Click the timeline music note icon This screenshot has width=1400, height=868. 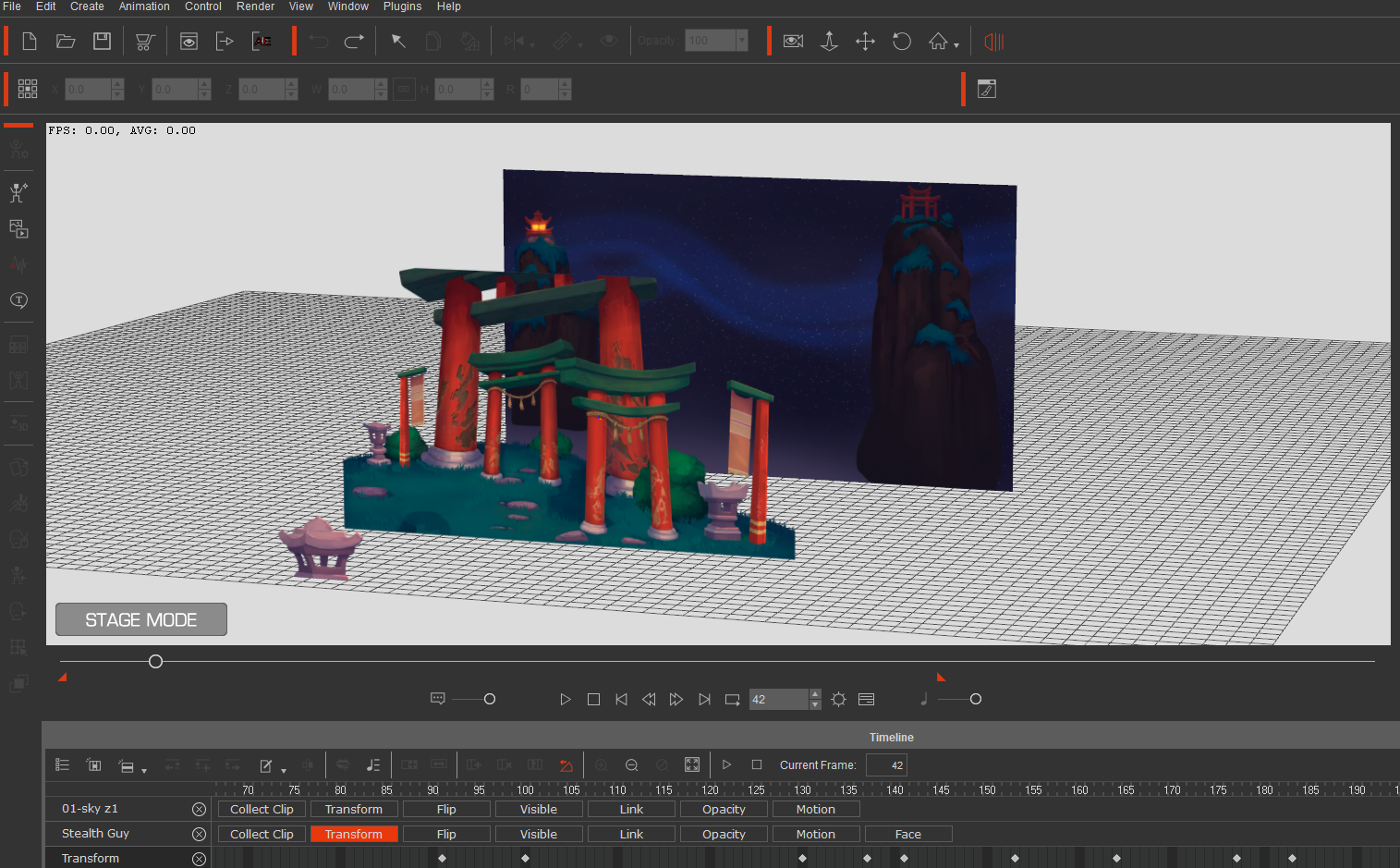[x=372, y=765]
